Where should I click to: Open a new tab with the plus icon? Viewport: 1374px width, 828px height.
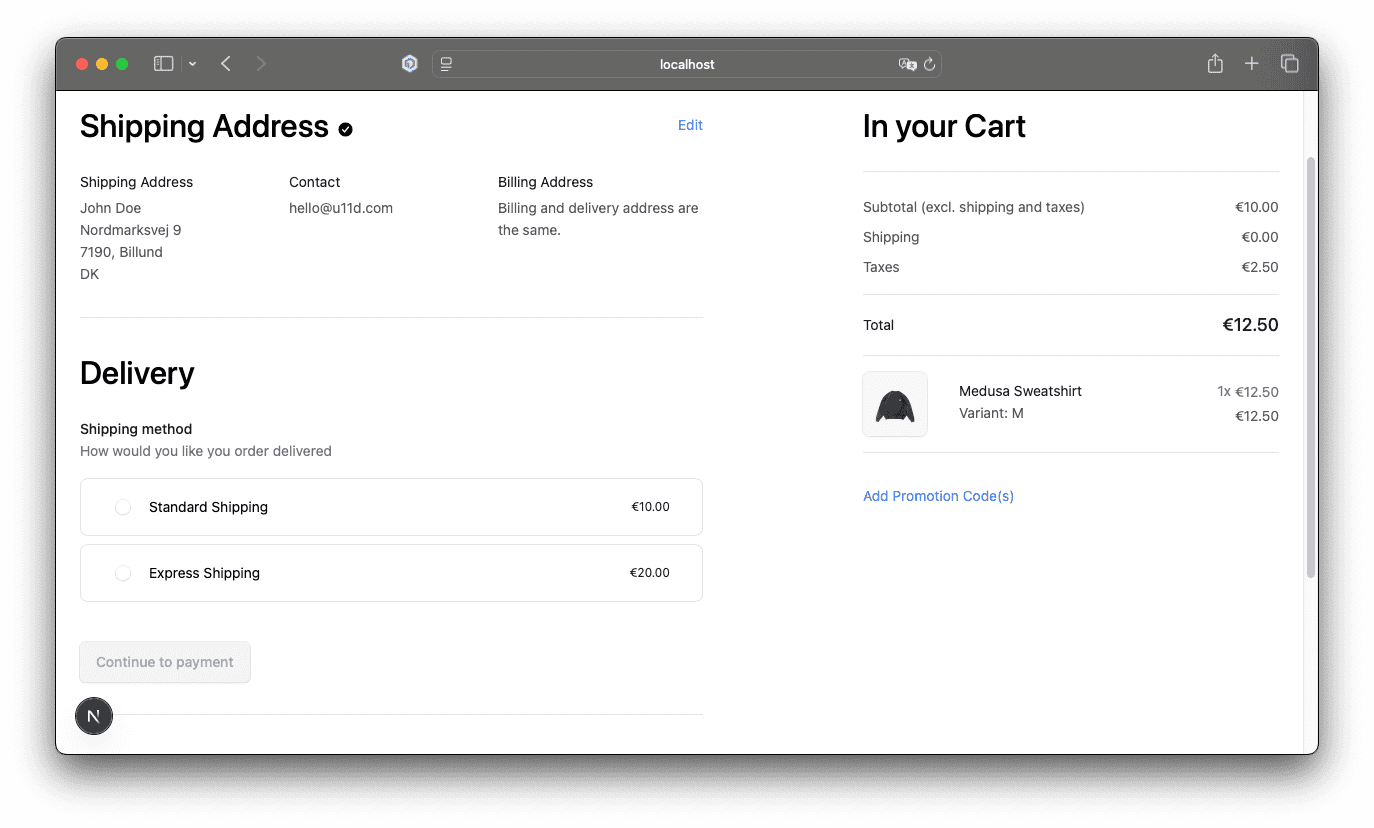coord(1251,64)
